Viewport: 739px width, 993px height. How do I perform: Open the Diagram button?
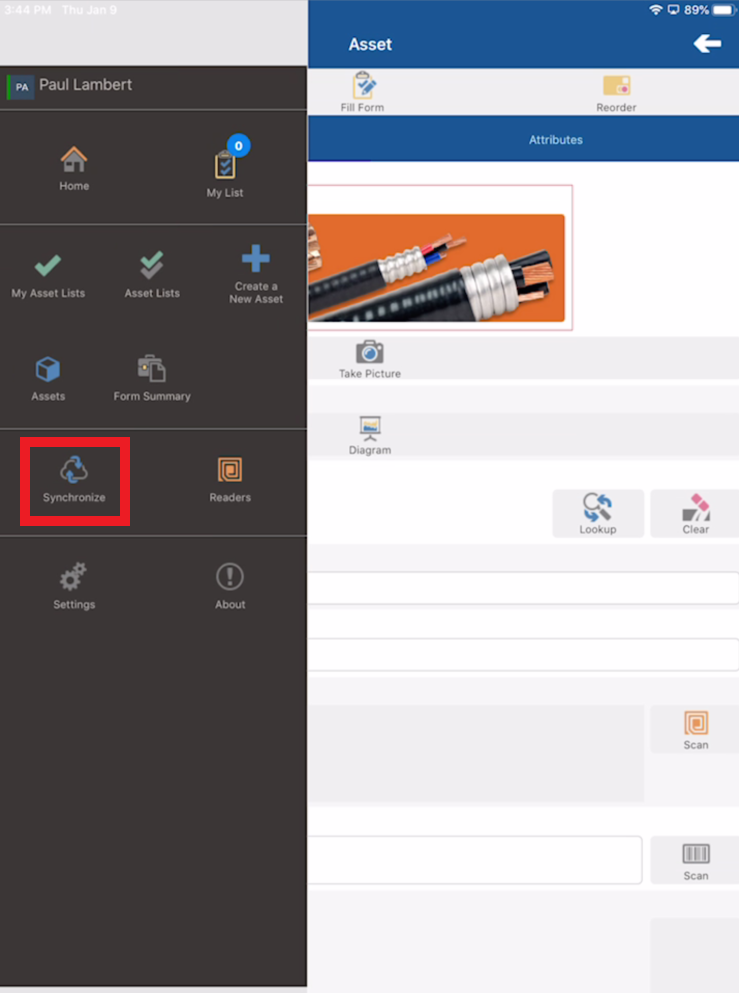tap(370, 436)
